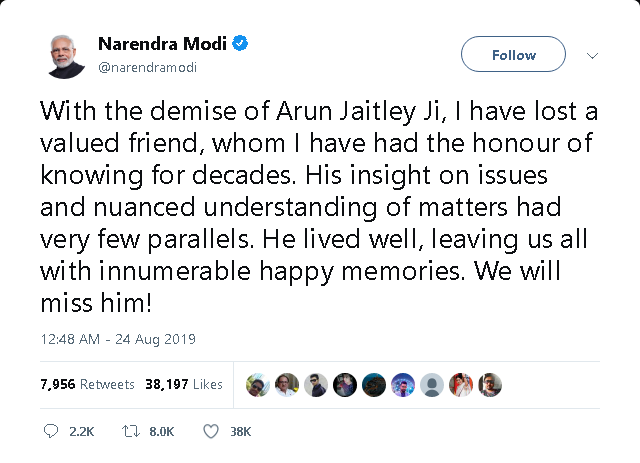Click the liker avatar right of the gray silhouette
The width and height of the screenshot is (640, 463).
coord(461,385)
